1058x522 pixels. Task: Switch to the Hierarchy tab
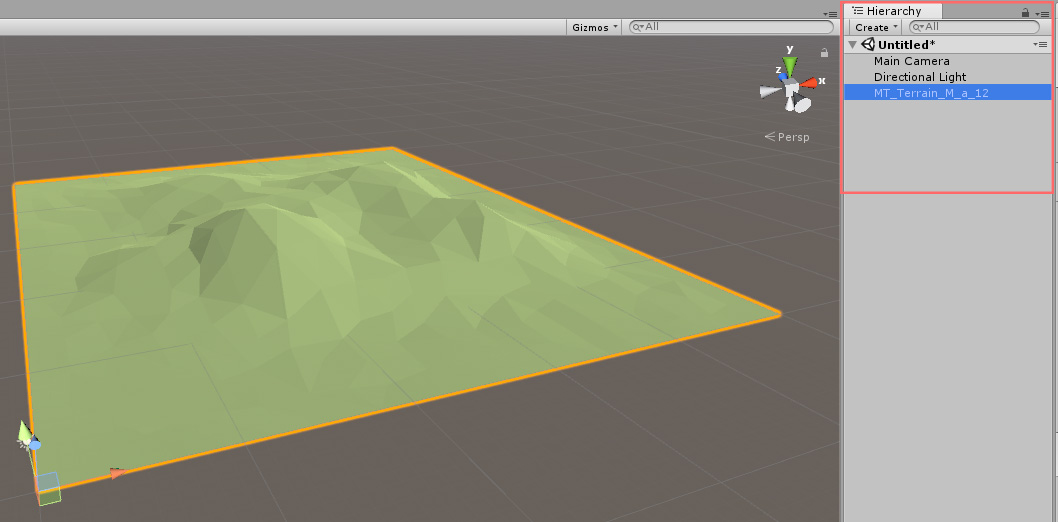click(893, 11)
